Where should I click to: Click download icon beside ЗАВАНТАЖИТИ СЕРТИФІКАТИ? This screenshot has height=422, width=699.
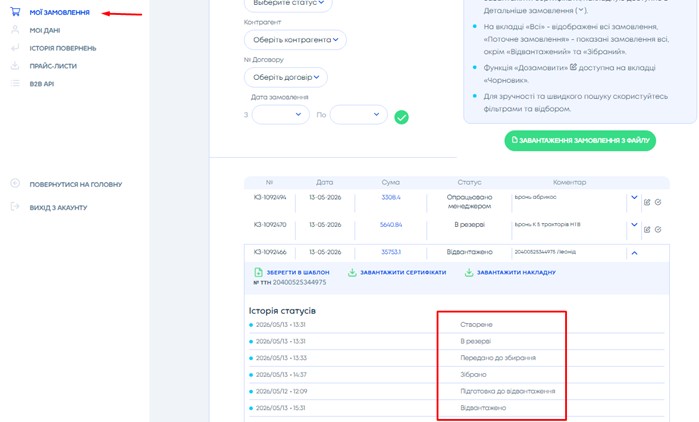point(352,272)
